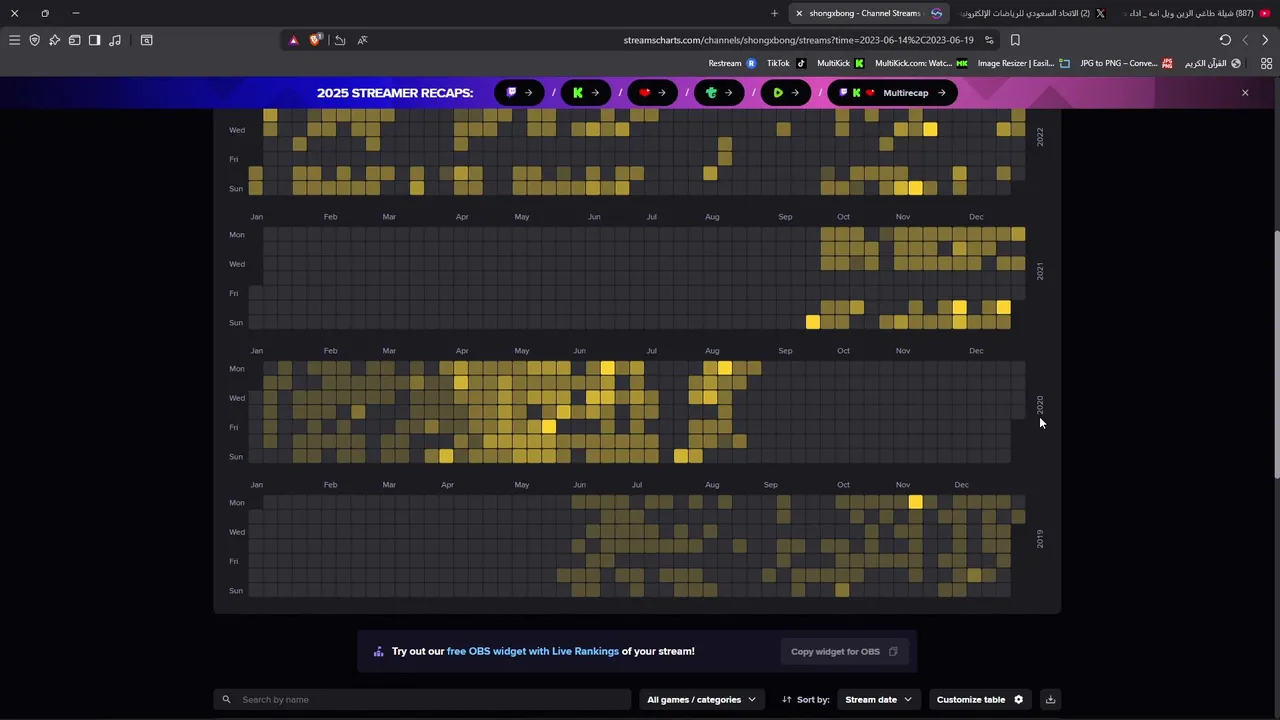Click the Search by name field
Viewport: 1280px width, 720px height.
pos(422,699)
